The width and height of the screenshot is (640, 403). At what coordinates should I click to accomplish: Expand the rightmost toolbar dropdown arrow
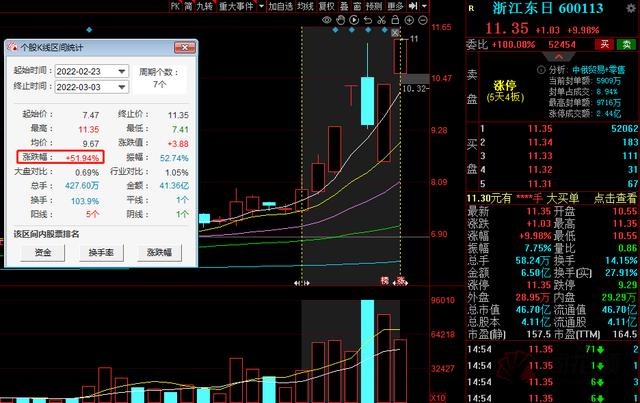424,6
